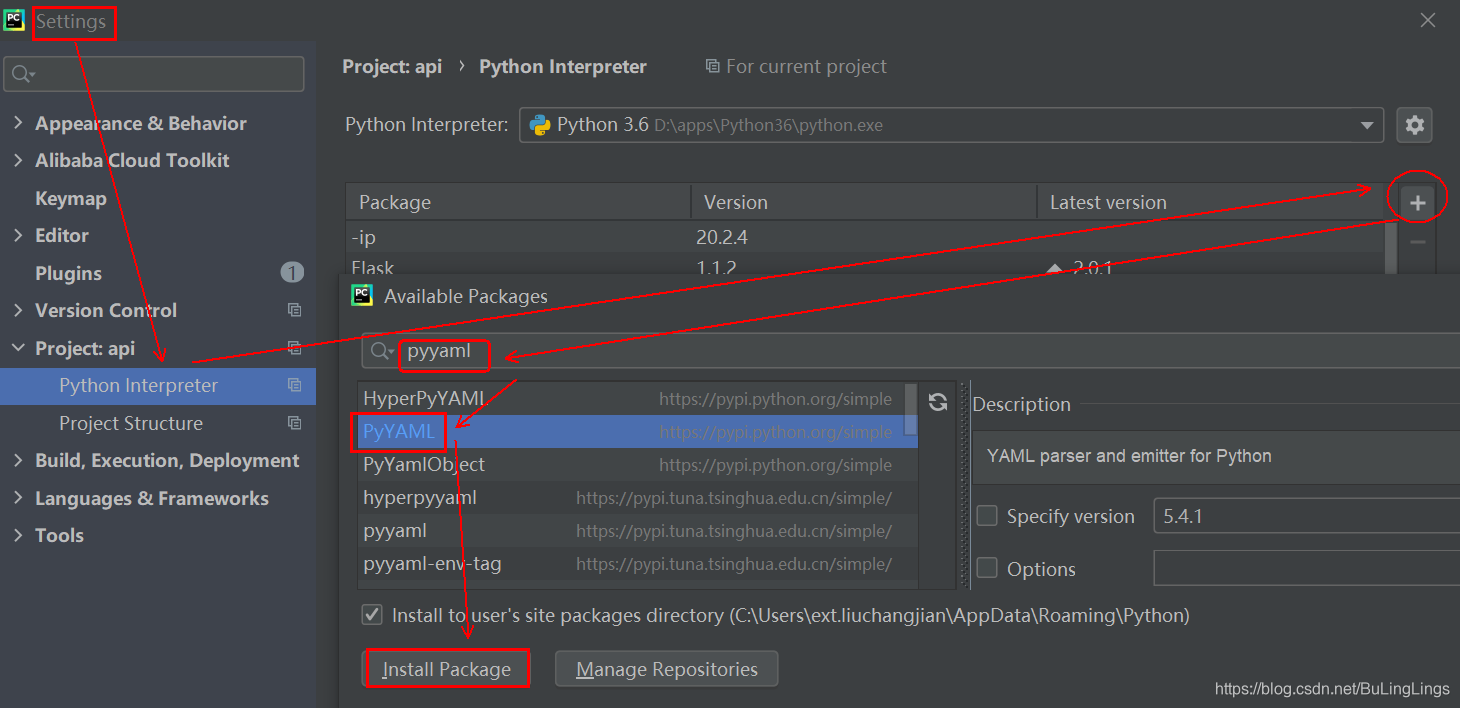Enable the Options checkbox

987,568
